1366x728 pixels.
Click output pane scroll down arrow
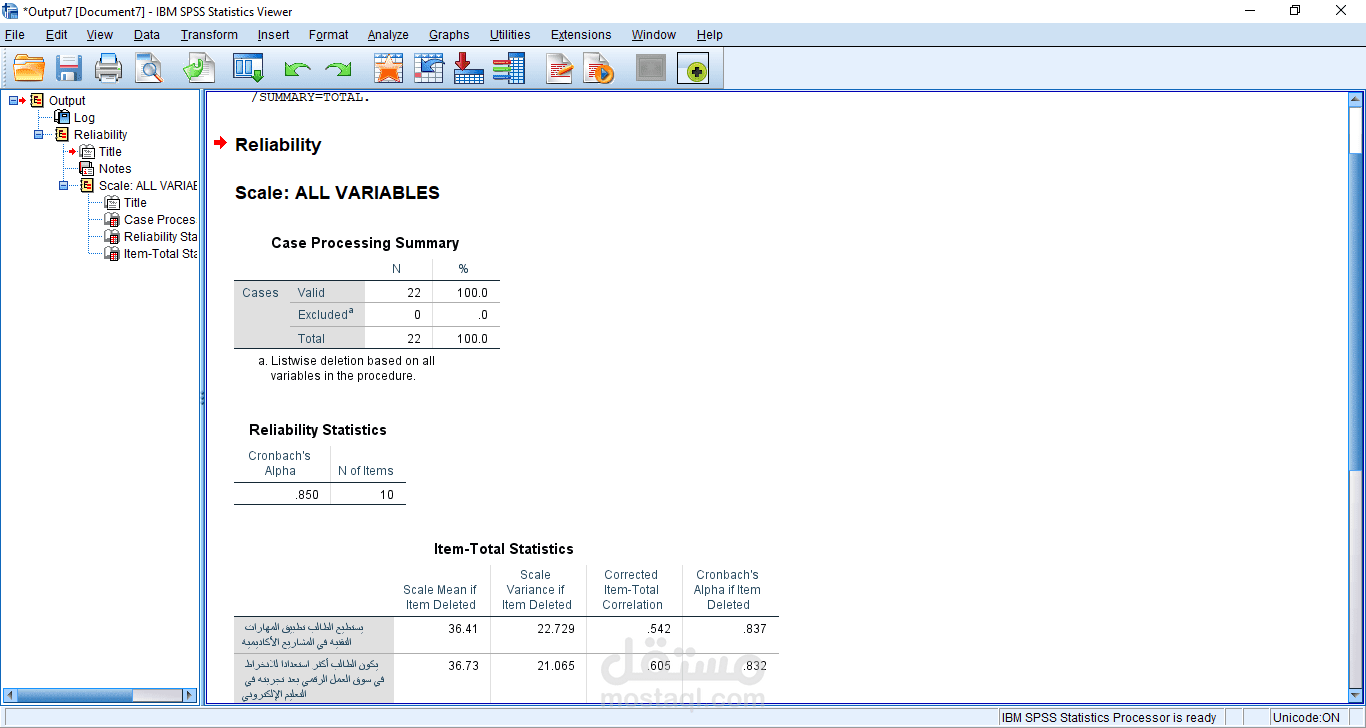coord(1355,695)
